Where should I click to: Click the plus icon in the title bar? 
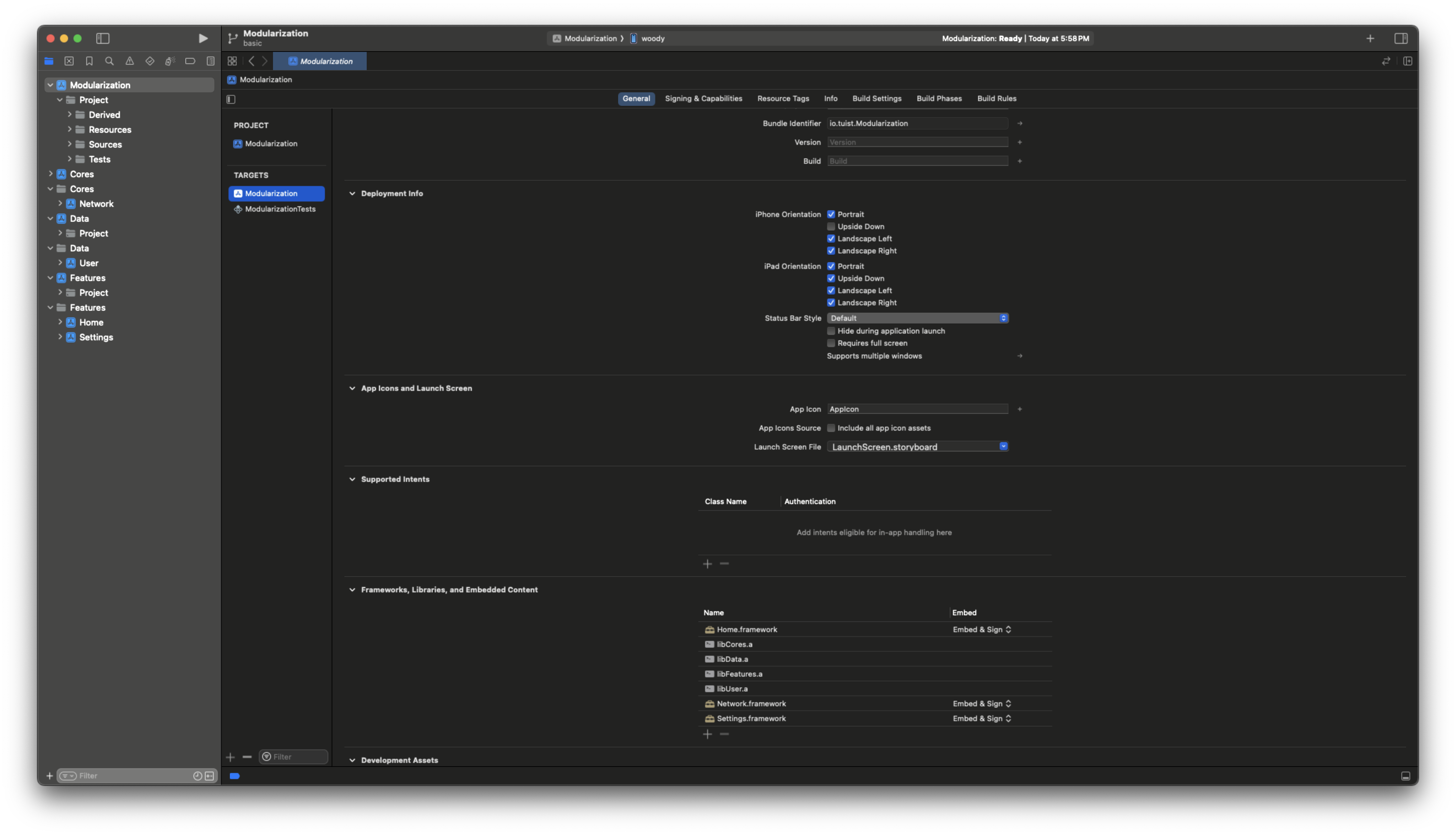tap(1370, 38)
